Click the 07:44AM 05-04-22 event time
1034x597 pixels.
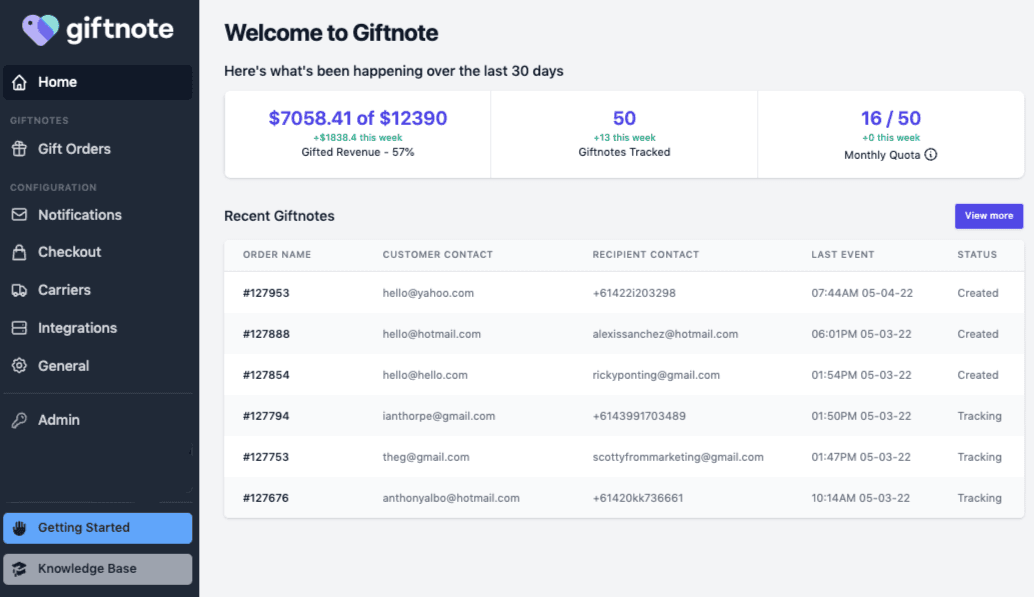point(862,293)
